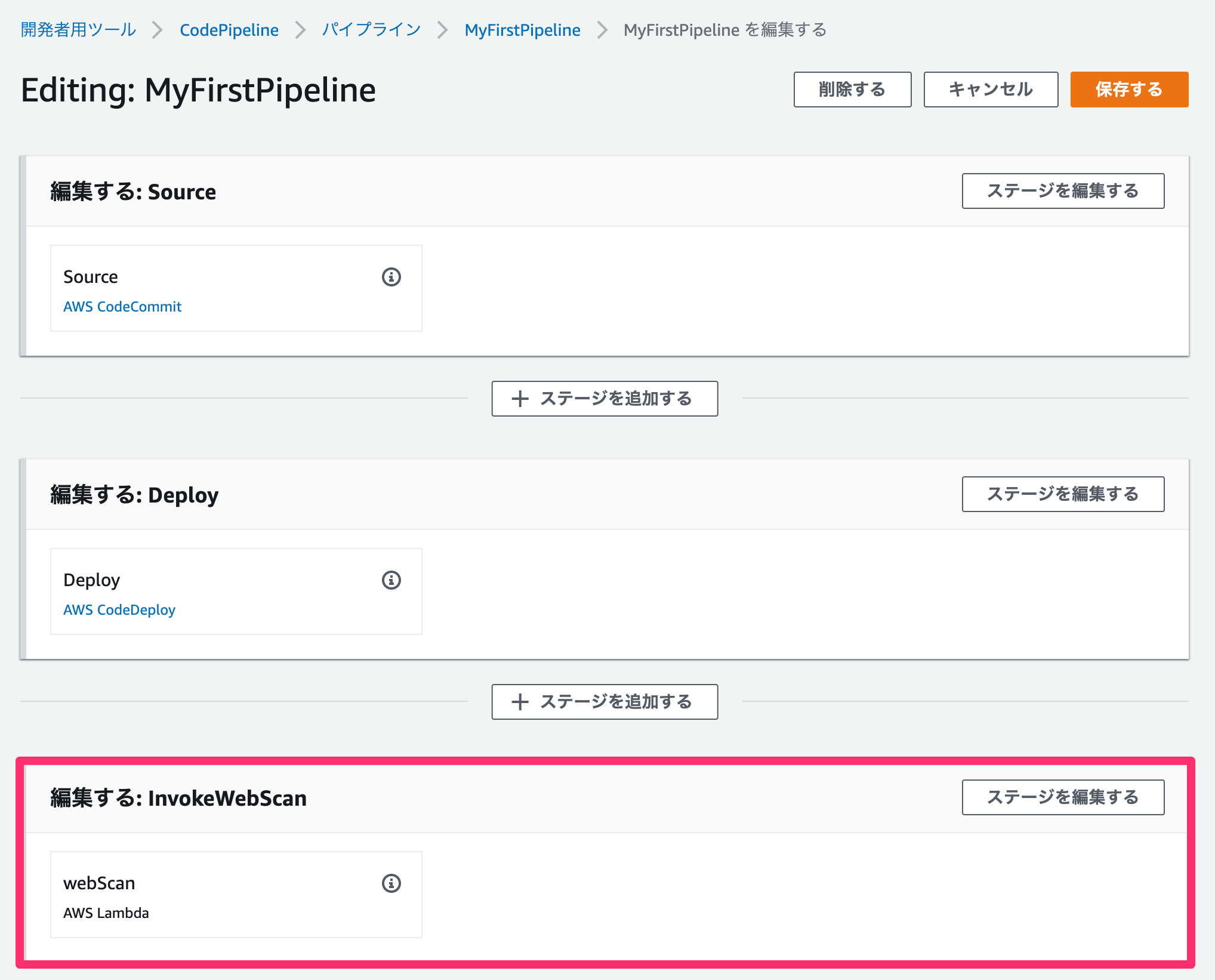Image resolution: width=1215 pixels, height=980 pixels.
Task: Delete the pipeline with 削除する
Action: point(852,90)
